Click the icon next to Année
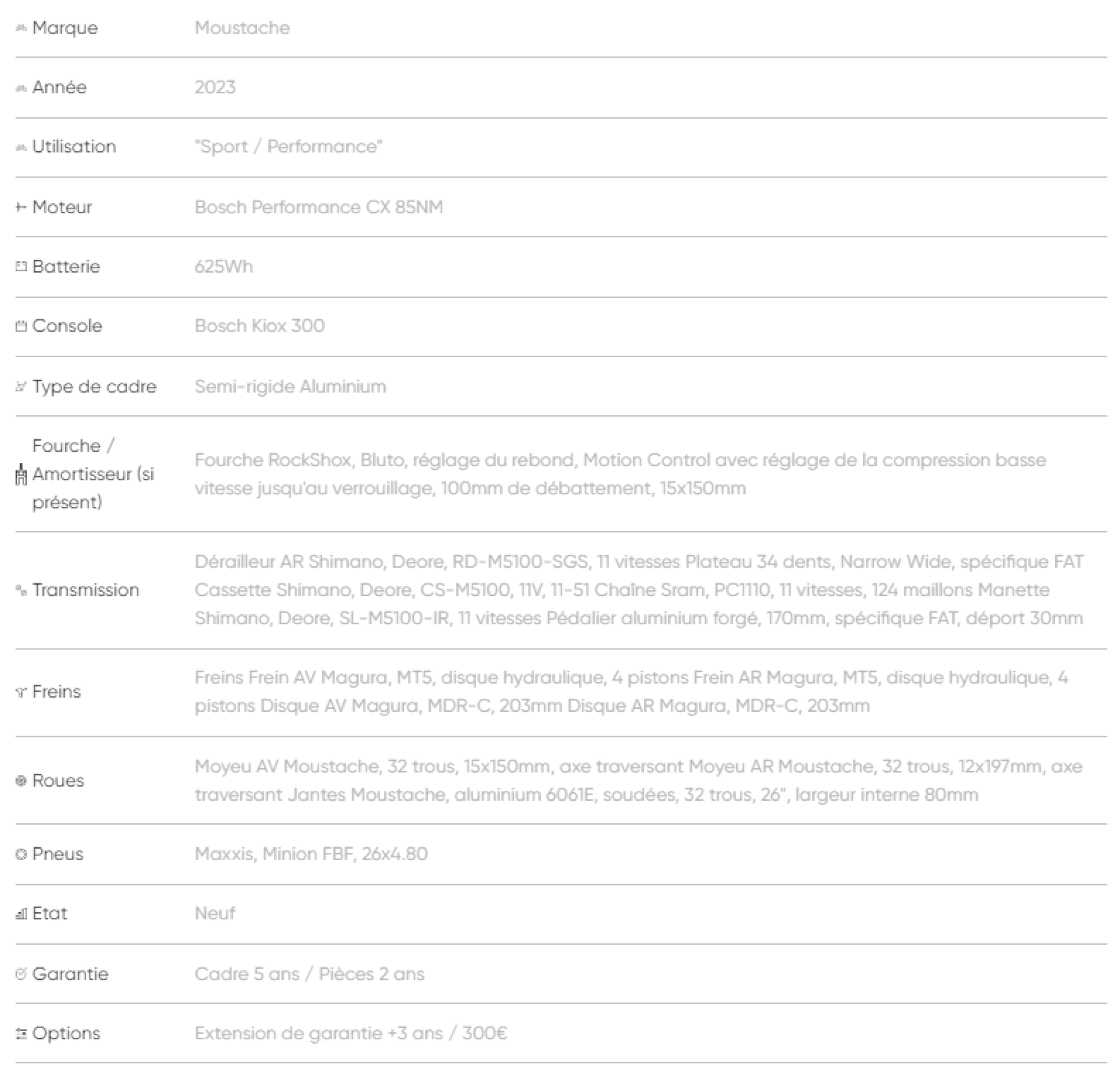 [x=21, y=88]
